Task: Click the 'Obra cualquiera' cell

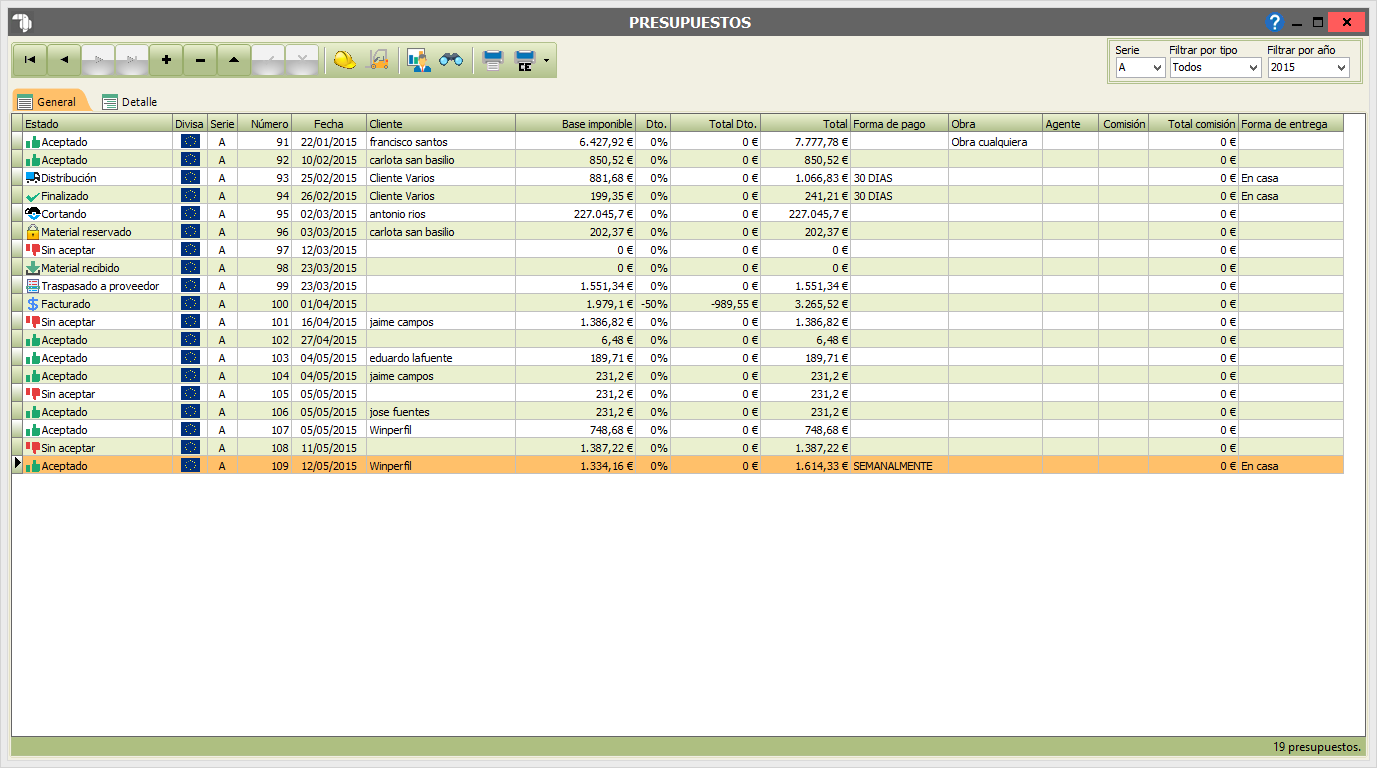Action: point(995,142)
